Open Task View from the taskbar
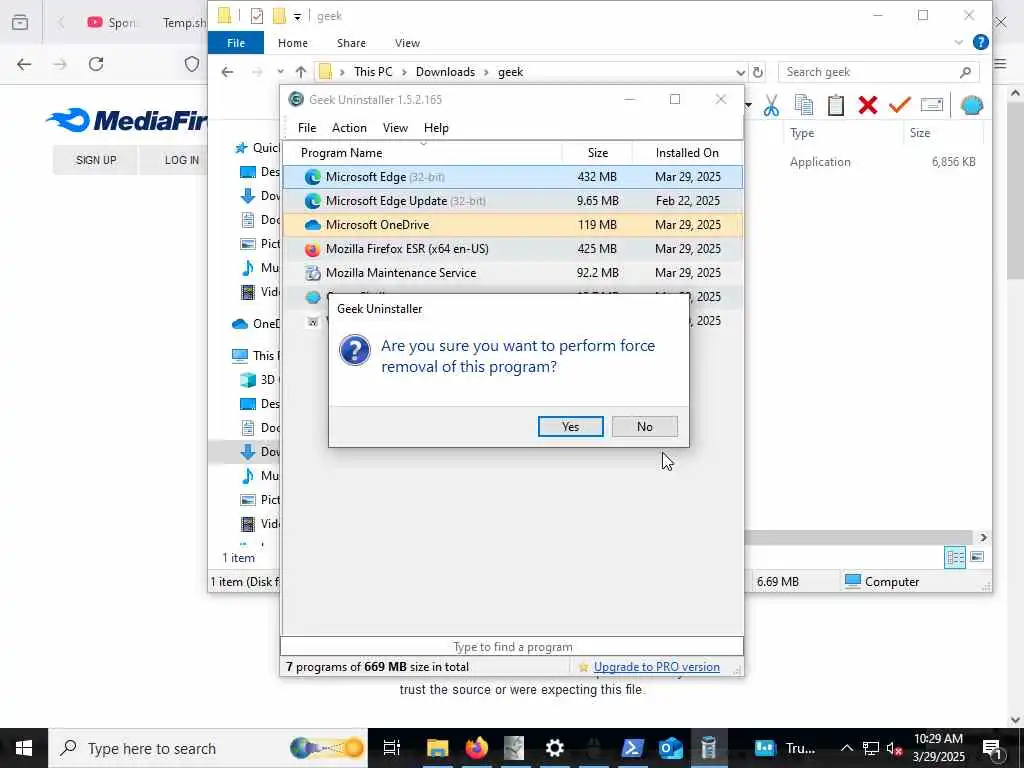This screenshot has height=768, width=1024. pyautogui.click(x=391, y=748)
